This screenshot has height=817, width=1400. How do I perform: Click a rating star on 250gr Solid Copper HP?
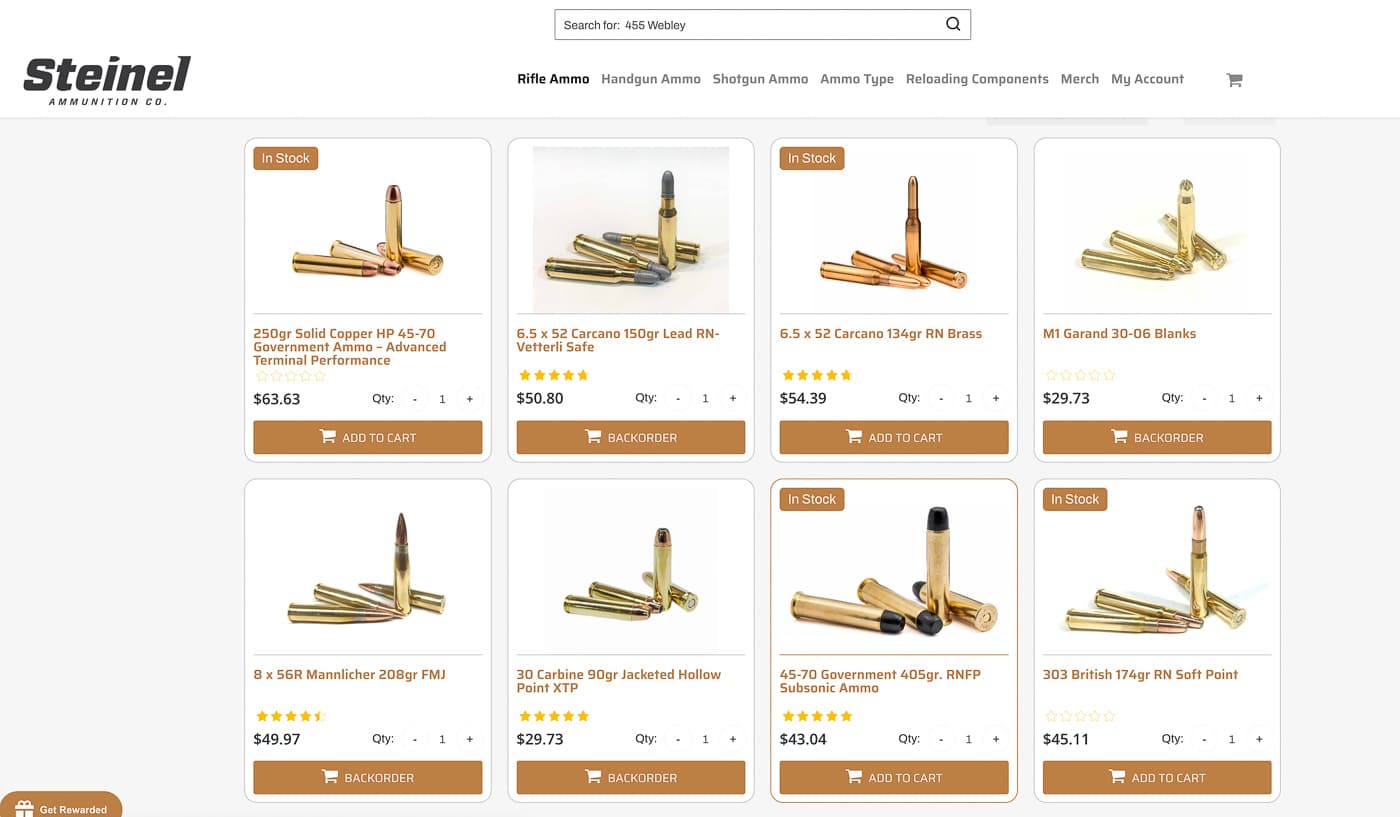point(290,375)
